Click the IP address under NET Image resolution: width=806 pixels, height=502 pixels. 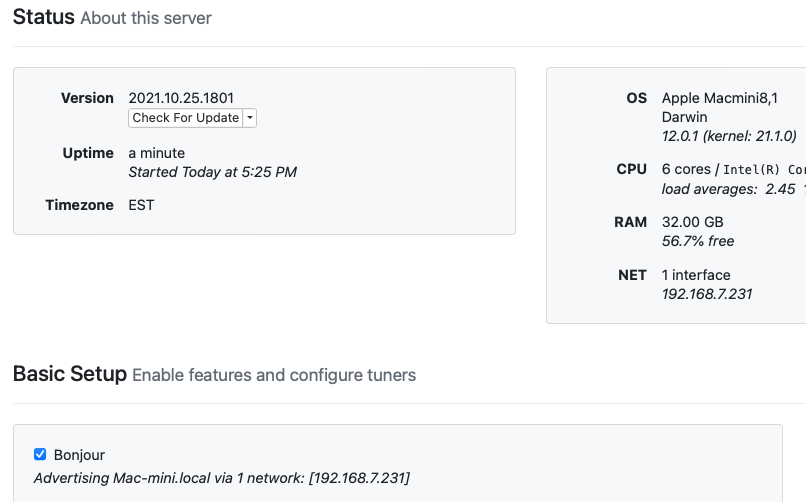point(707,294)
